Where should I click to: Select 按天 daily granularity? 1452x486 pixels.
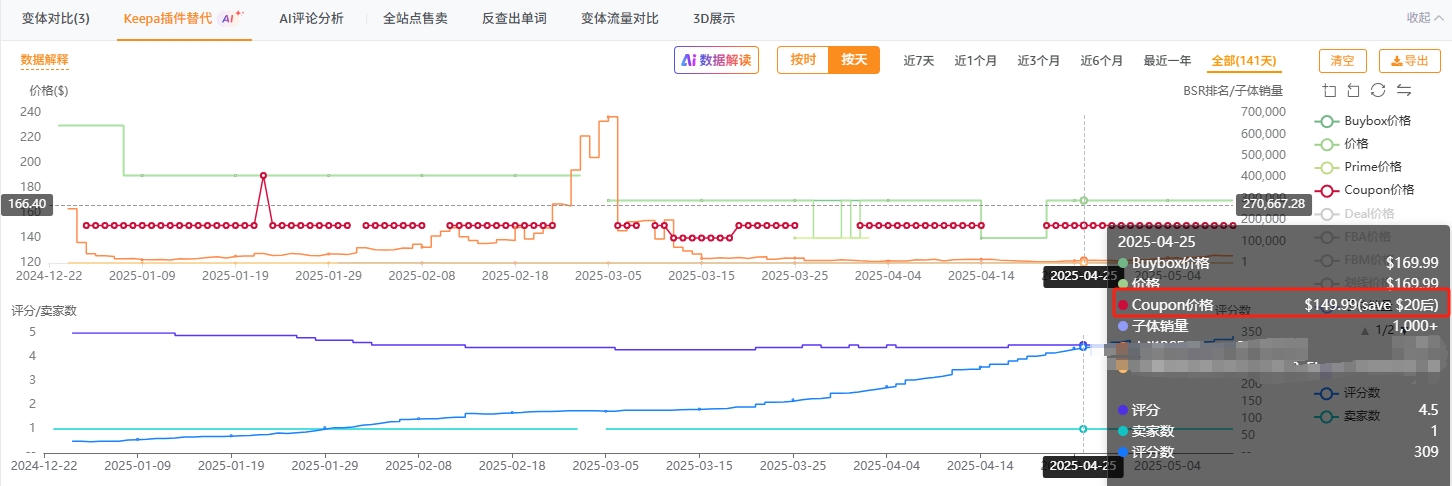[854, 60]
